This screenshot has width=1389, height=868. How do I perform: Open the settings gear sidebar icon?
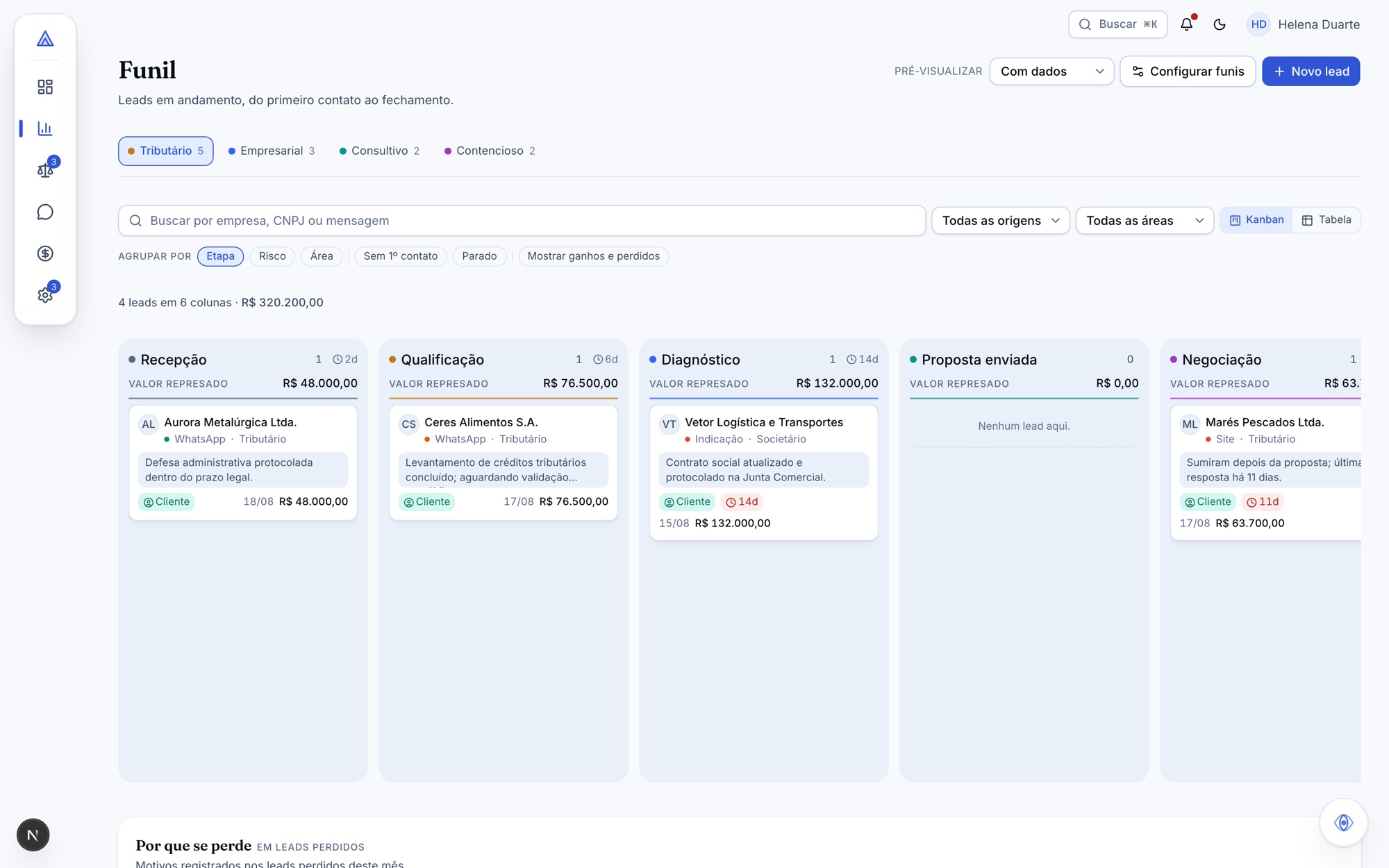45,295
